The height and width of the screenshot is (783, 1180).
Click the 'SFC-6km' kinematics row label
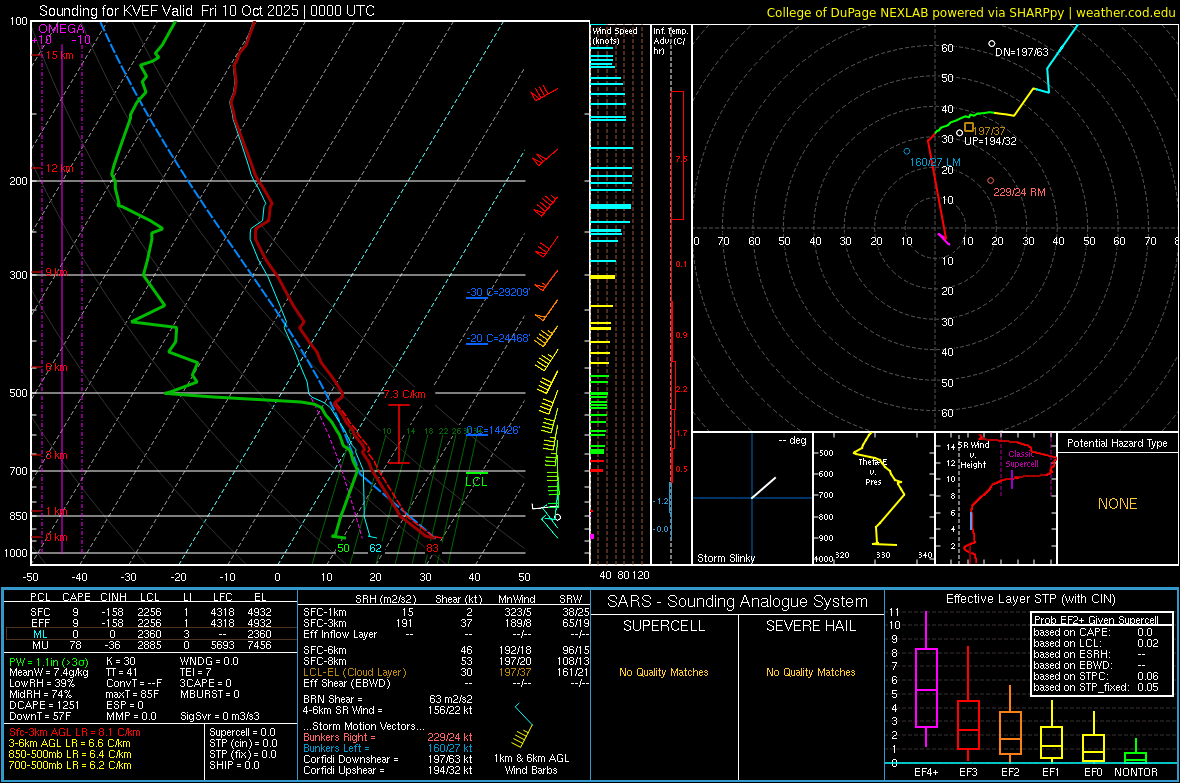tap(324, 650)
